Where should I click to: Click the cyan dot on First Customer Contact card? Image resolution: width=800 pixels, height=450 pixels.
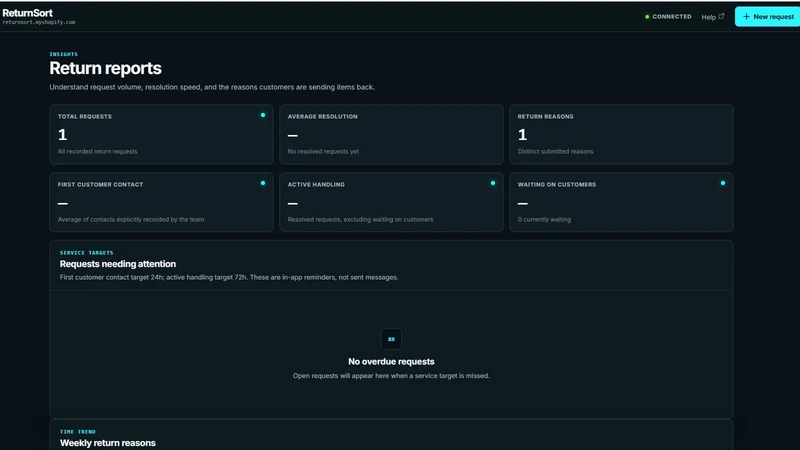click(263, 183)
